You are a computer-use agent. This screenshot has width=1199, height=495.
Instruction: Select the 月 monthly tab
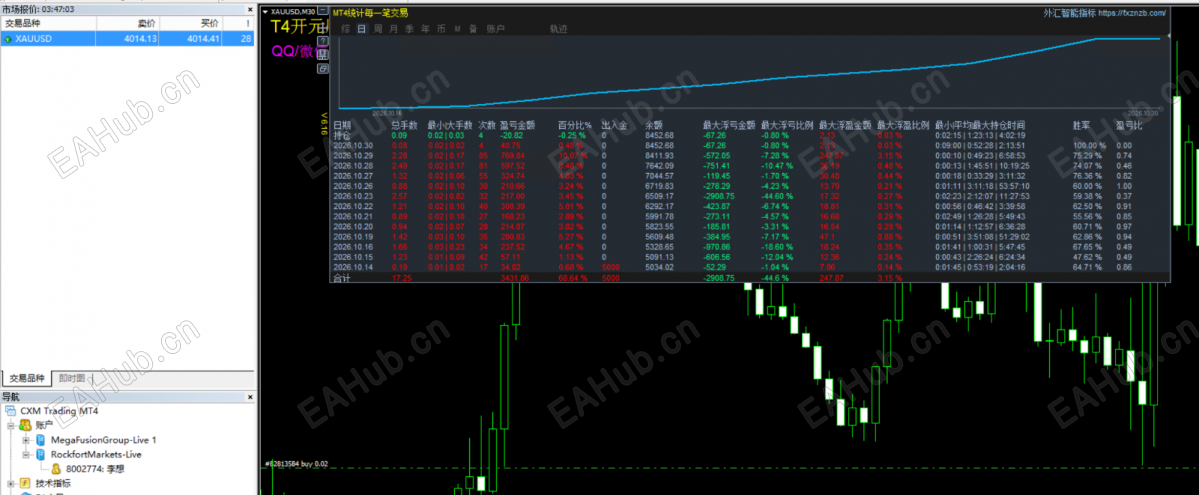click(x=394, y=29)
